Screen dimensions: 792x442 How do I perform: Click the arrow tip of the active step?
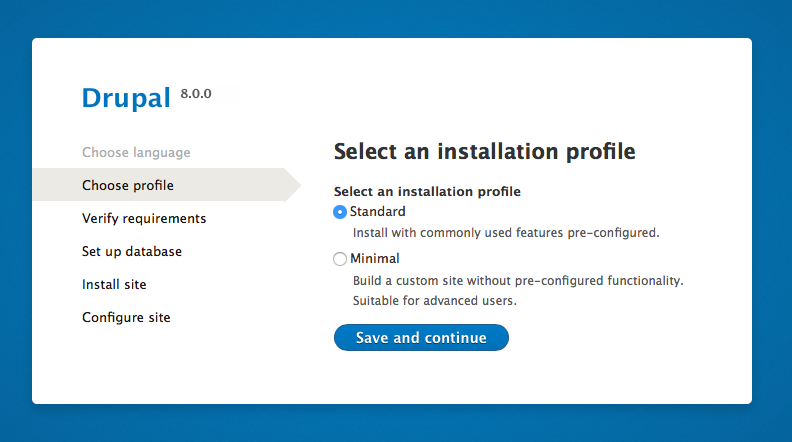(x=293, y=185)
